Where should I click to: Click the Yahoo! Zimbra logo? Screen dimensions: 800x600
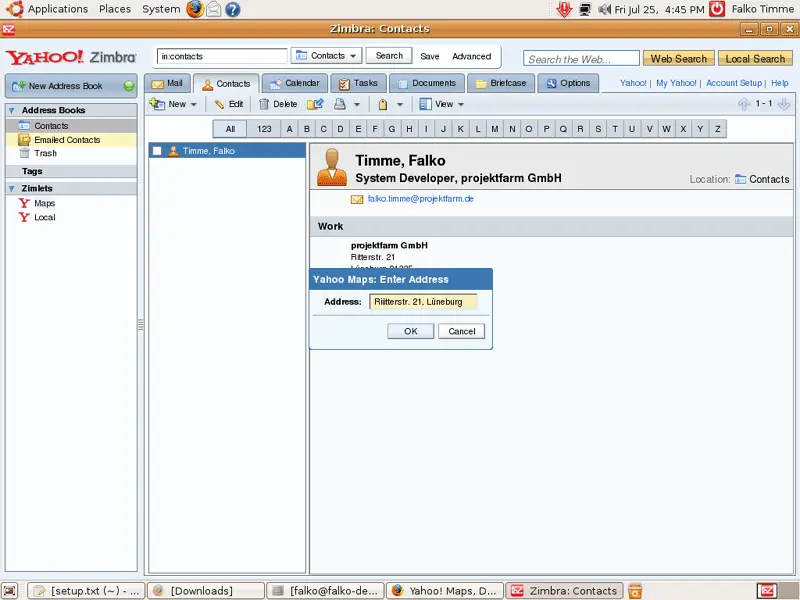pyautogui.click(x=71, y=57)
